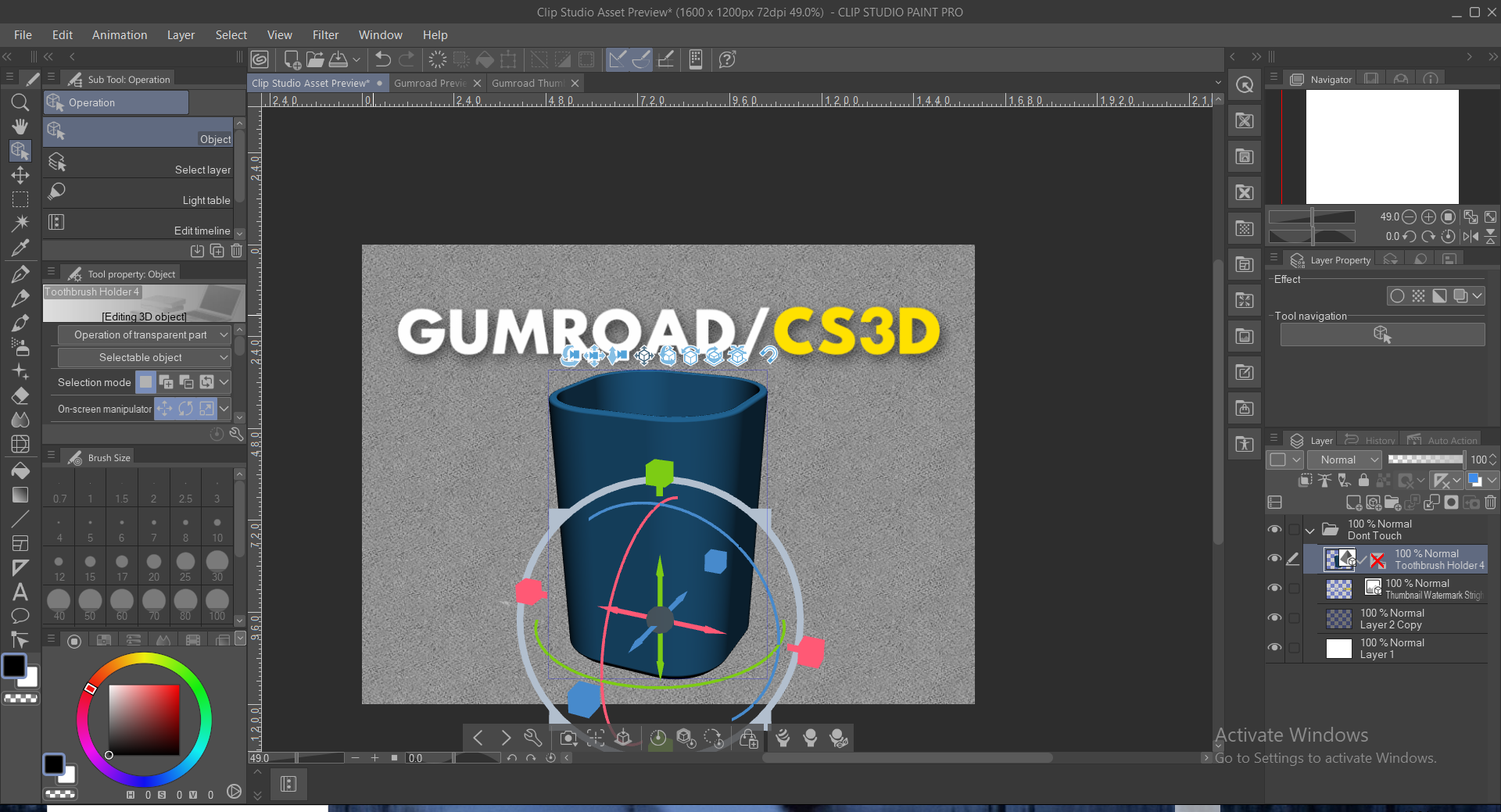Select the Zoom magnifier tool
This screenshot has width=1501, height=812.
click(x=20, y=102)
